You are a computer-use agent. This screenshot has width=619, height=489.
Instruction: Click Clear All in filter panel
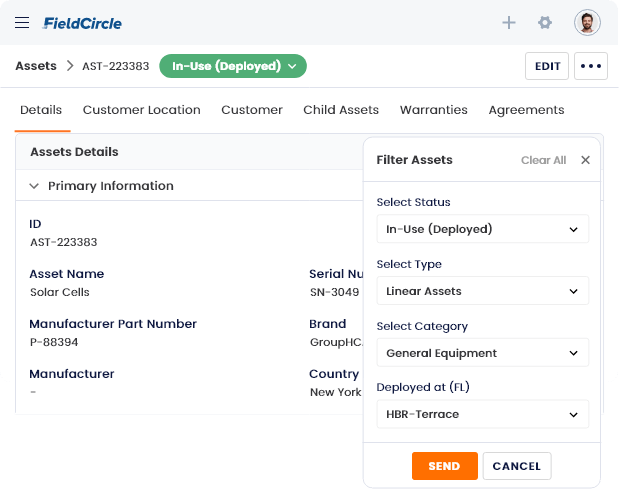coord(543,160)
